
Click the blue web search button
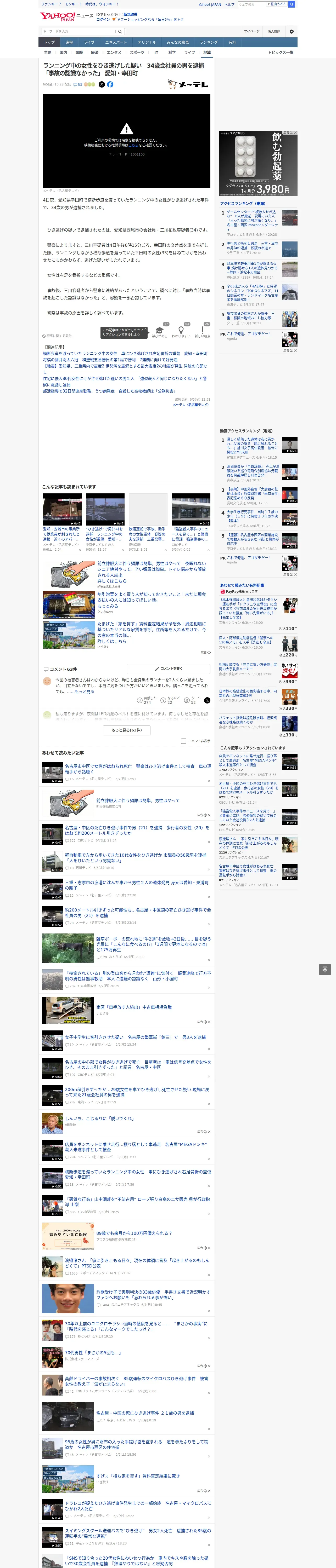[292, 4]
